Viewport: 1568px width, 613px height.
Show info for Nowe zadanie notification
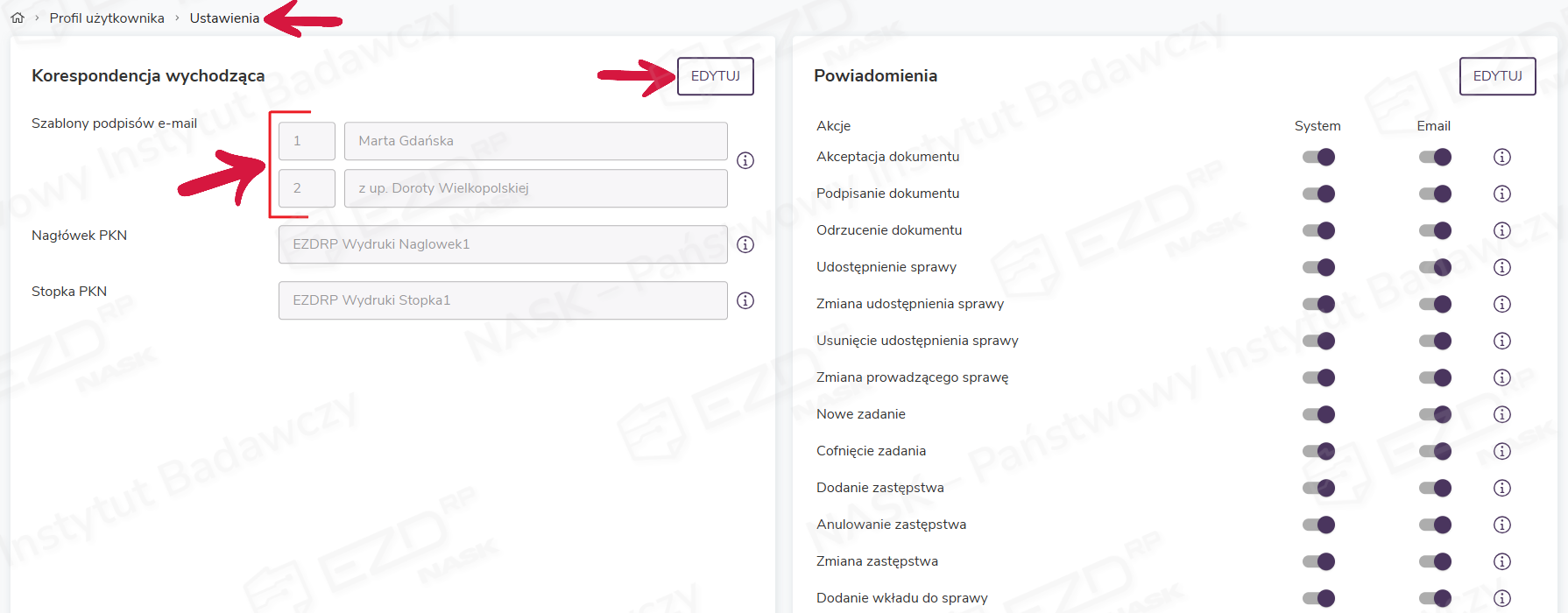1502,414
